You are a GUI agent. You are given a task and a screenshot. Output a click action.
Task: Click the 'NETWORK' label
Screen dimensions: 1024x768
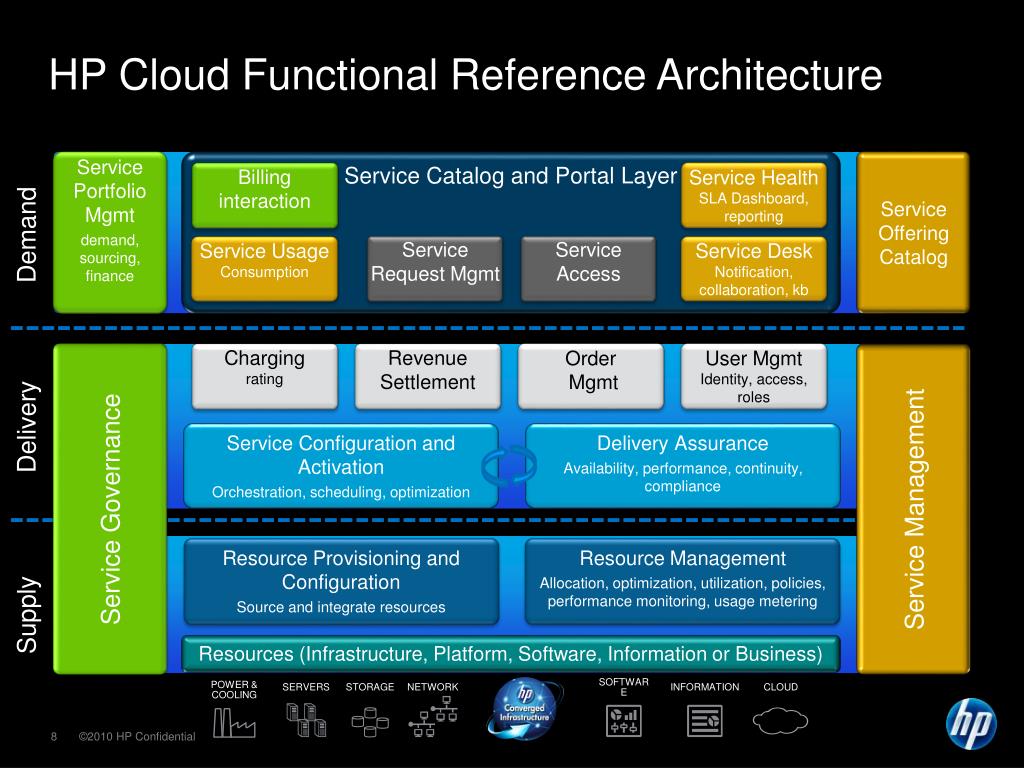coord(432,687)
